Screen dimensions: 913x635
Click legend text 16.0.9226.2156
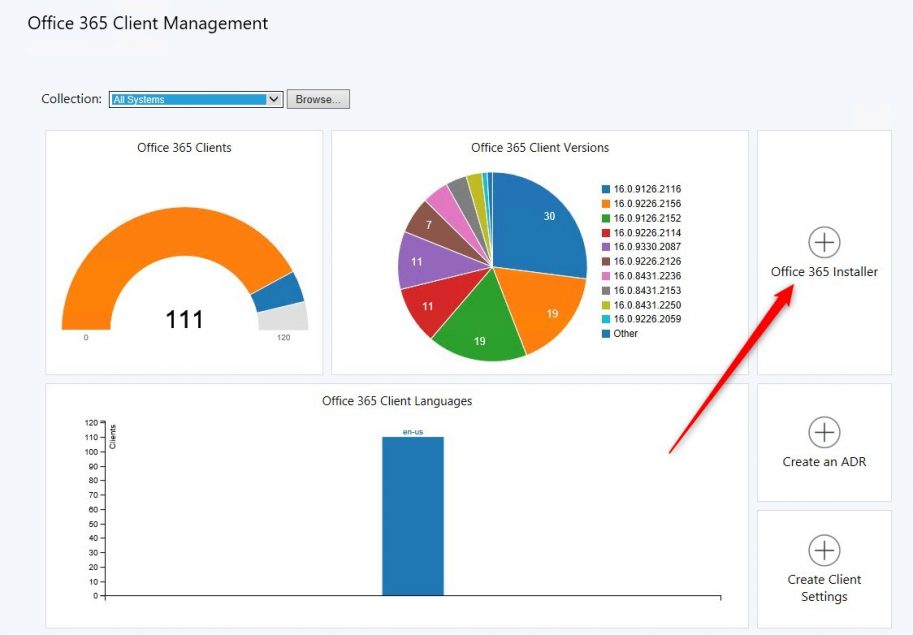647,204
